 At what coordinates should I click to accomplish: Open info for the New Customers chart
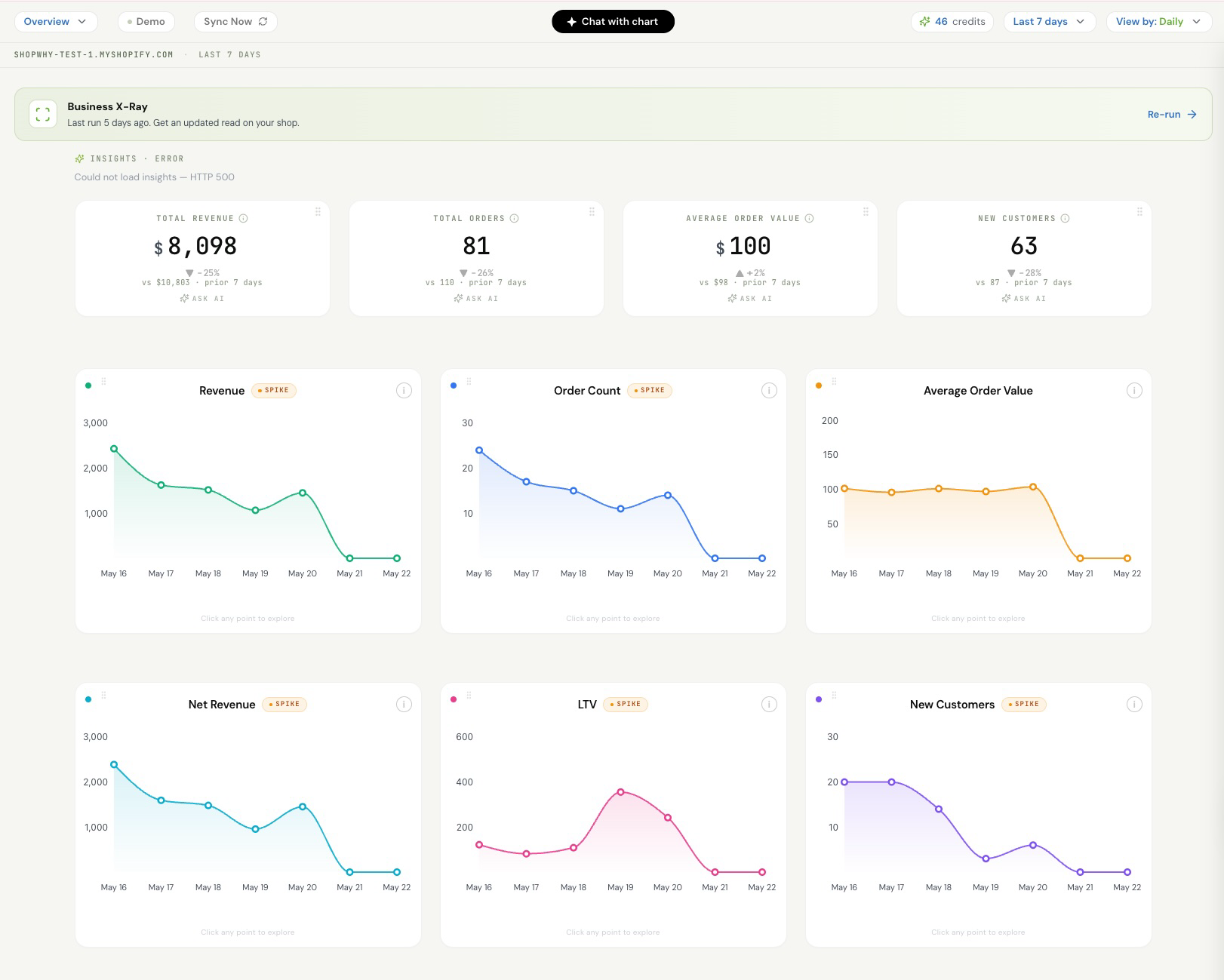tap(1134, 704)
